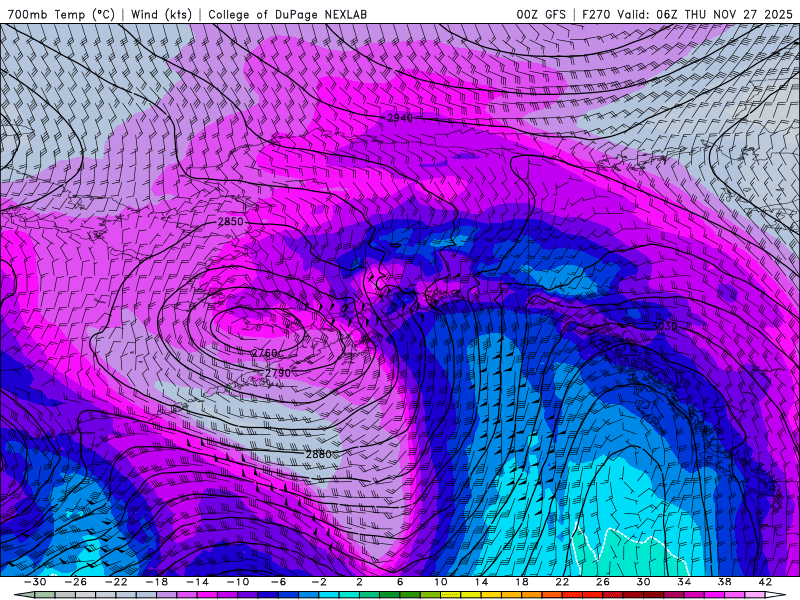800x600 pixels.
Task: Select the -2 legend value
Action: 319,582
